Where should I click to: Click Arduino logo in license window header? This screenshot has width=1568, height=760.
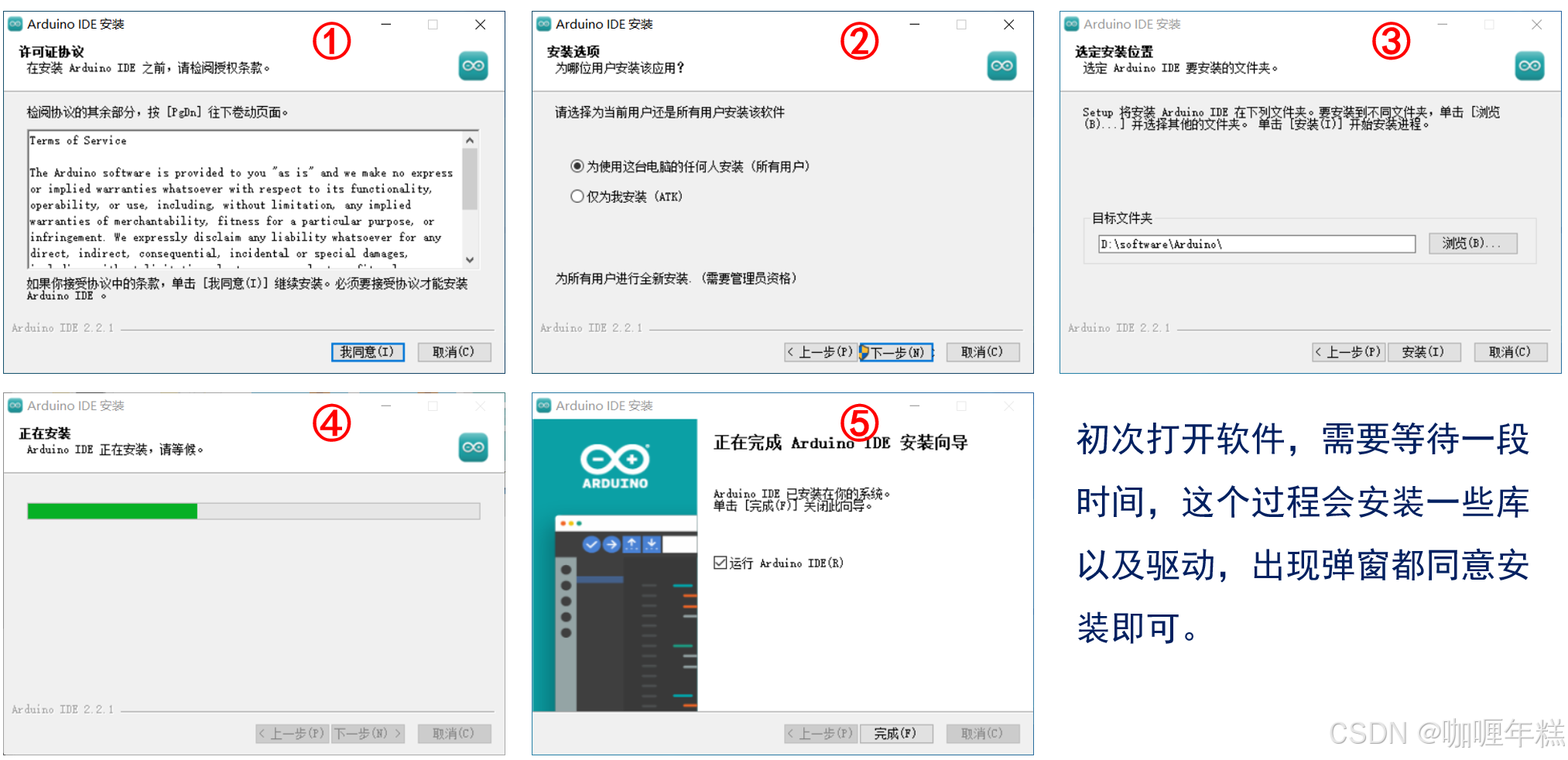tap(473, 66)
